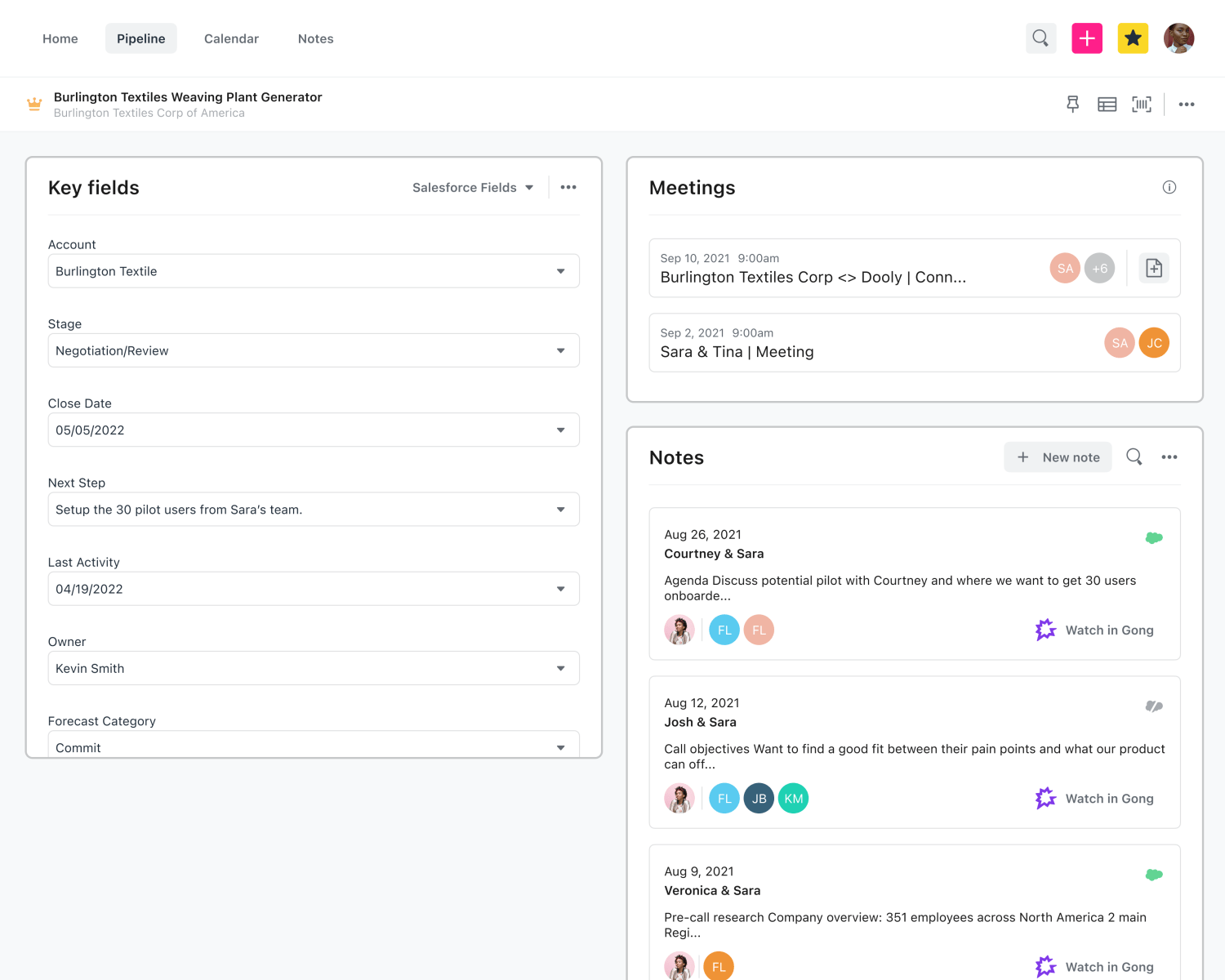Image resolution: width=1225 pixels, height=980 pixels.
Task: Open the Last Activity date dropdown
Action: pos(314,589)
